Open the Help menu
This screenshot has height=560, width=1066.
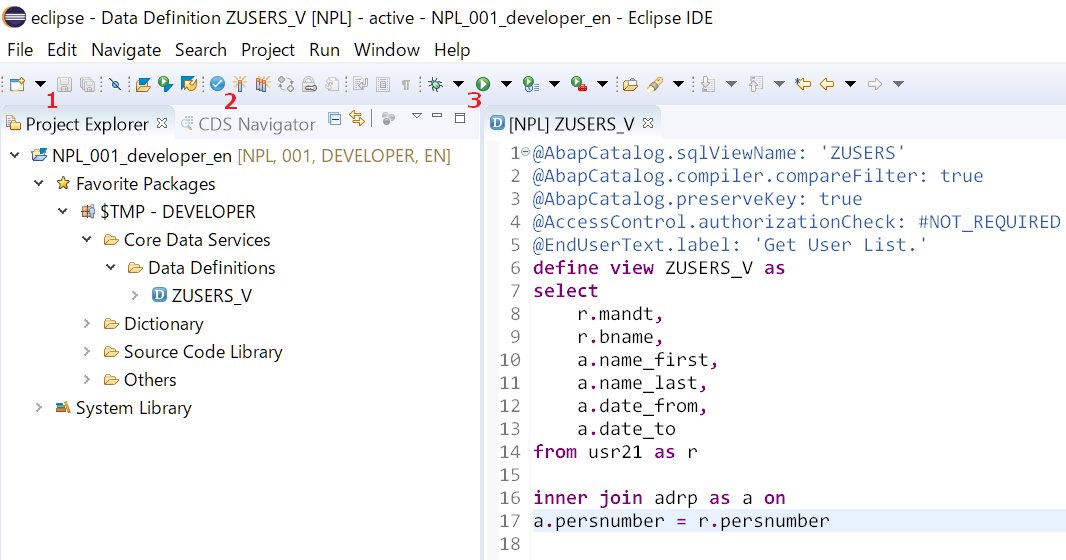[x=452, y=50]
